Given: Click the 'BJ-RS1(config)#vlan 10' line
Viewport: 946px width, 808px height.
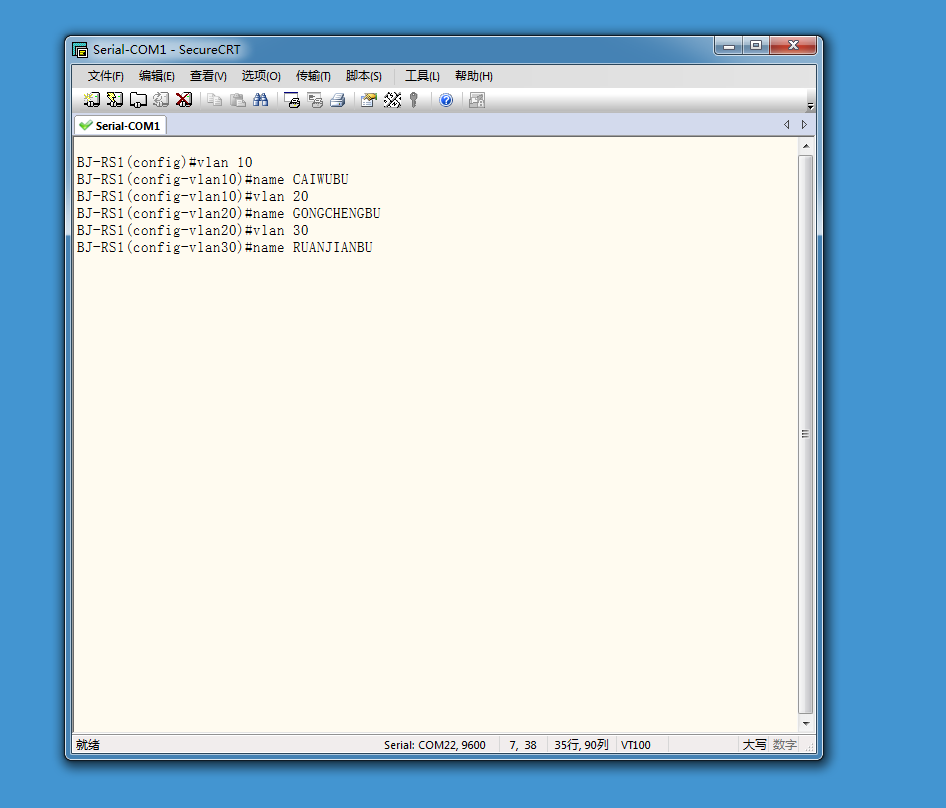Looking at the screenshot, I should (x=165, y=163).
